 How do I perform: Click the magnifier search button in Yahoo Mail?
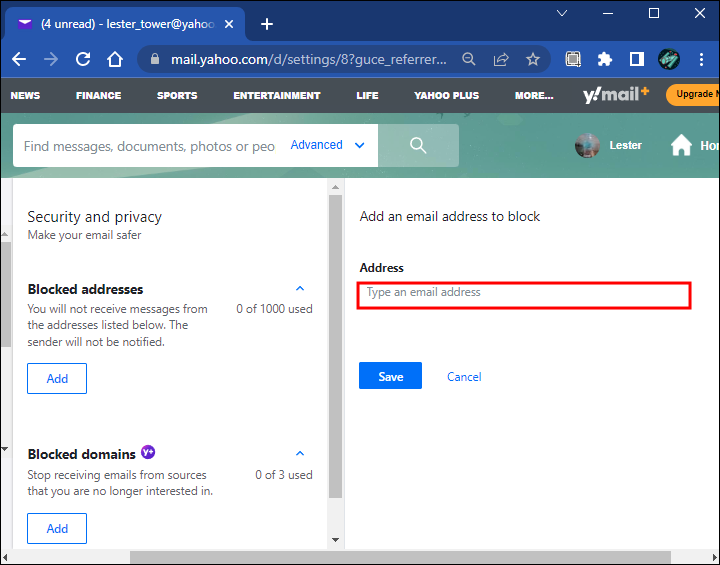(x=418, y=145)
